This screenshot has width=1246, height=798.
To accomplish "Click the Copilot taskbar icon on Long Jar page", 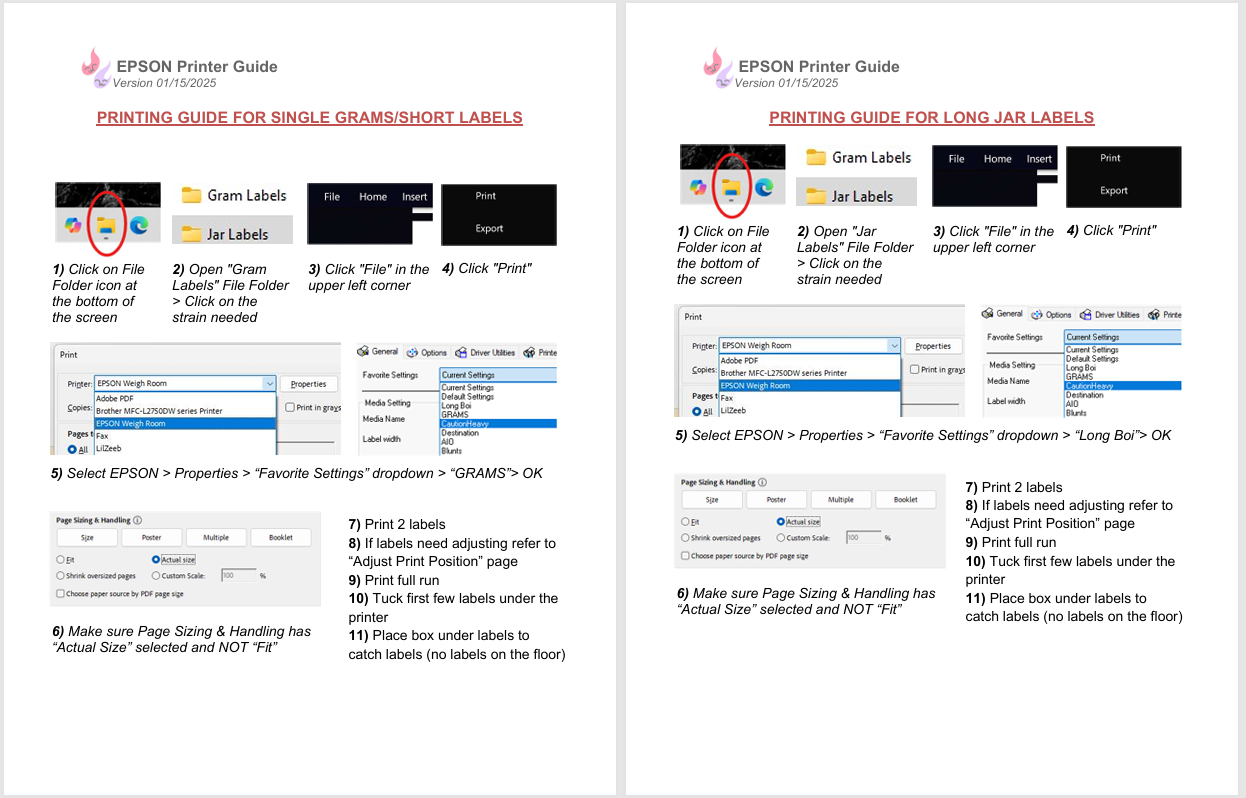I will [x=698, y=187].
